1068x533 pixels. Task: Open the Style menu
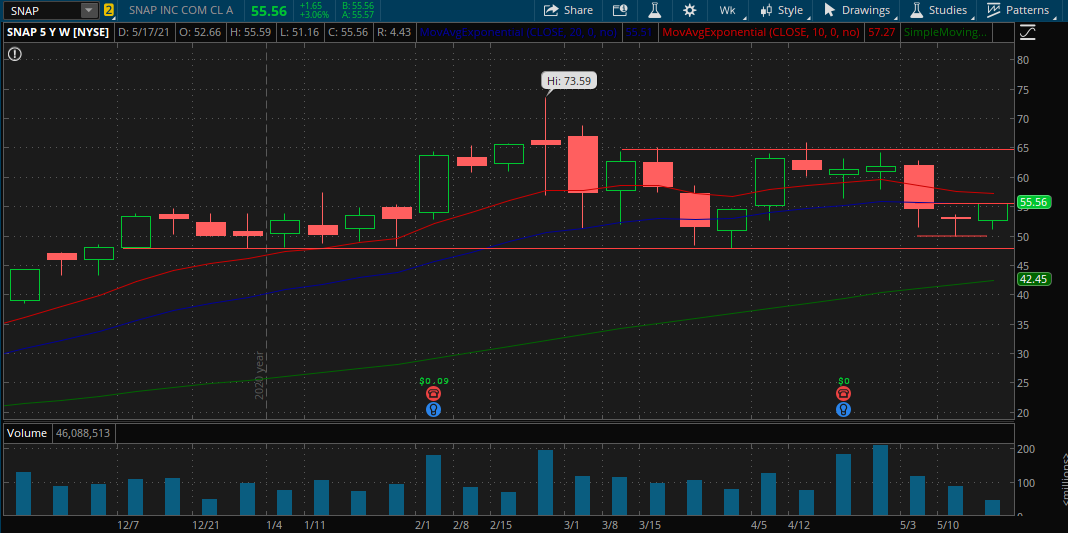783,10
